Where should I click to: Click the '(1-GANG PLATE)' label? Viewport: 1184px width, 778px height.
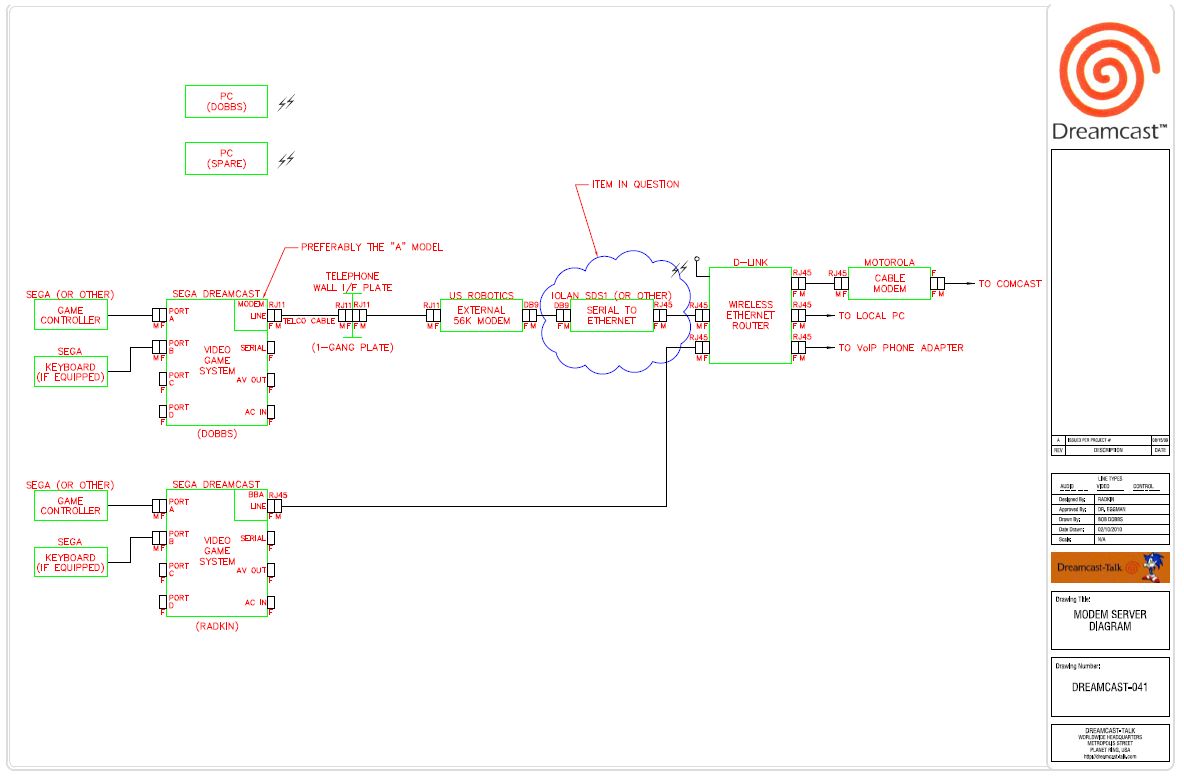[x=353, y=347]
